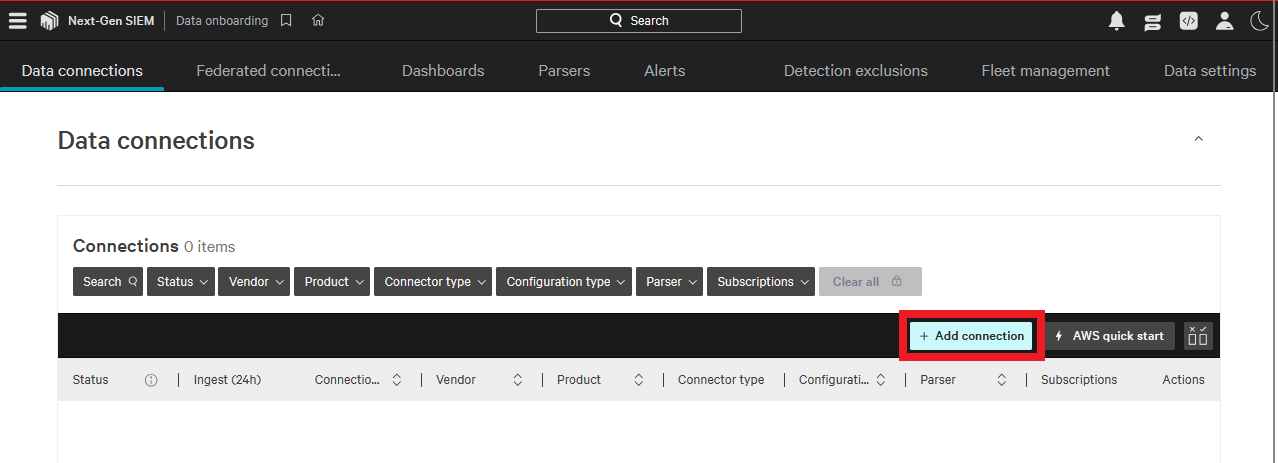Switch to the Data connections tab
The image size is (1278, 463).
pos(82,71)
